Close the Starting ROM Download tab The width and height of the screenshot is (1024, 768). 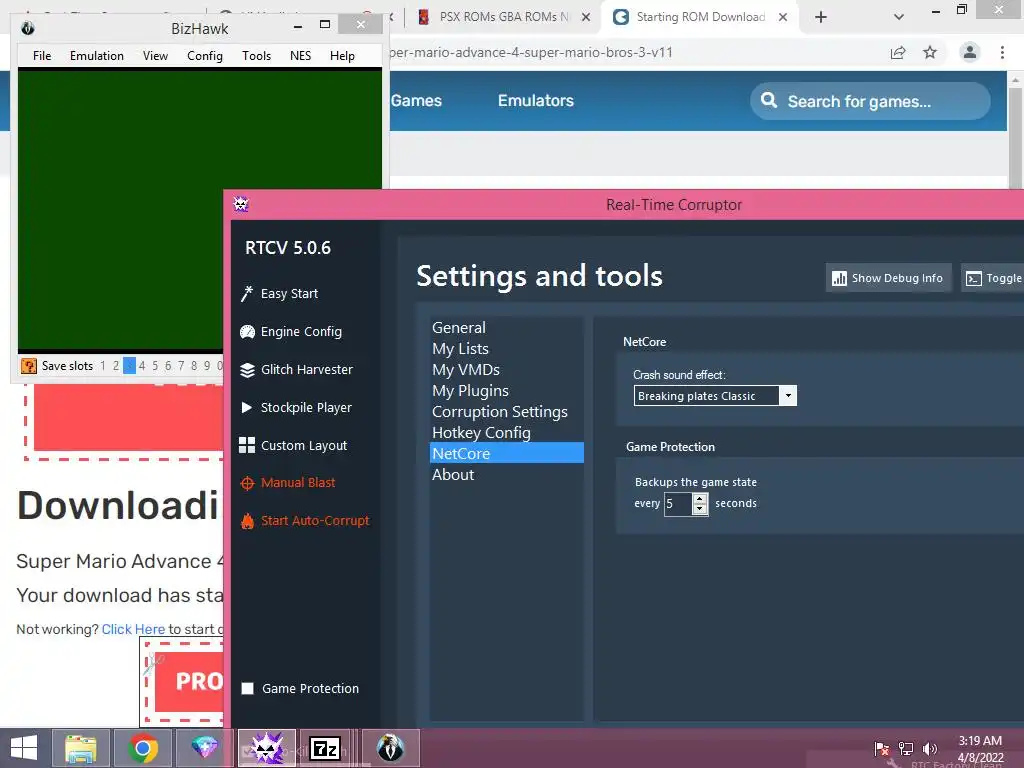[782, 17]
